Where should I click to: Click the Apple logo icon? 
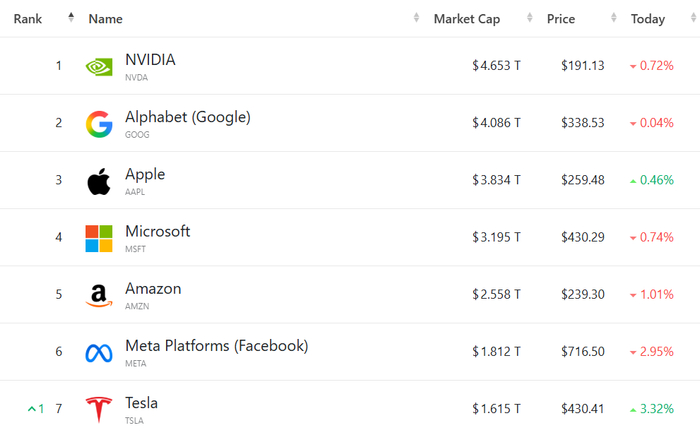[x=99, y=181]
